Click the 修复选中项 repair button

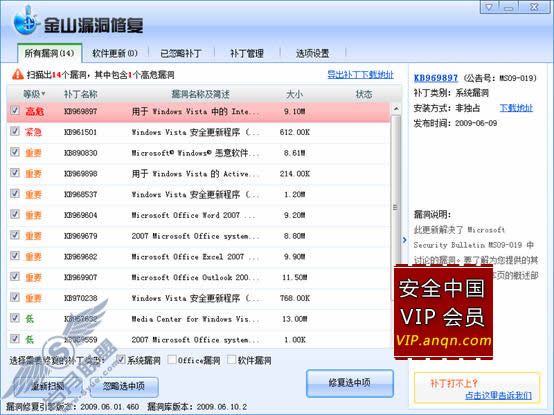tap(350, 383)
